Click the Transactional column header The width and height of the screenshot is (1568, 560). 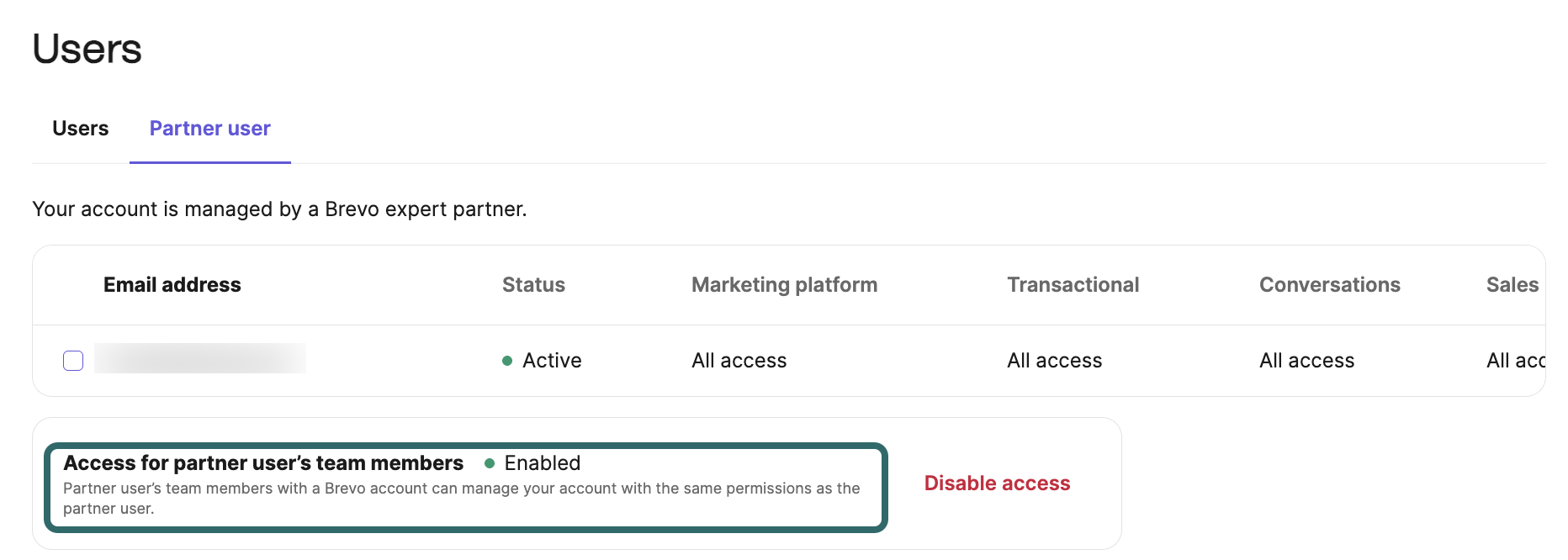click(x=1073, y=285)
